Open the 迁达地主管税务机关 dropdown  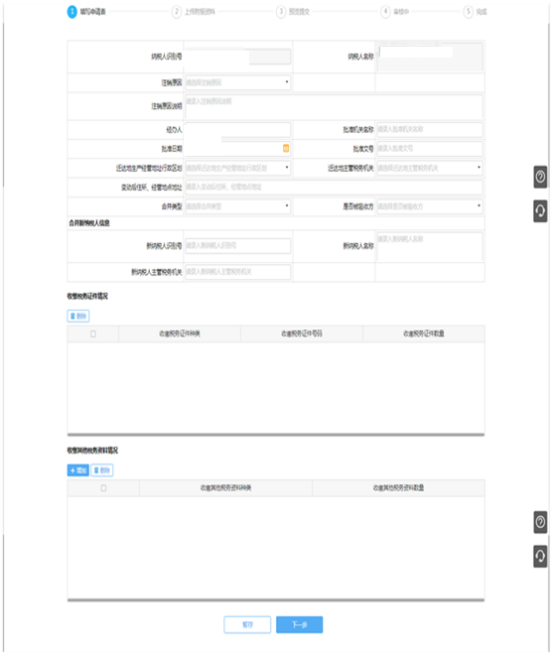click(430, 168)
